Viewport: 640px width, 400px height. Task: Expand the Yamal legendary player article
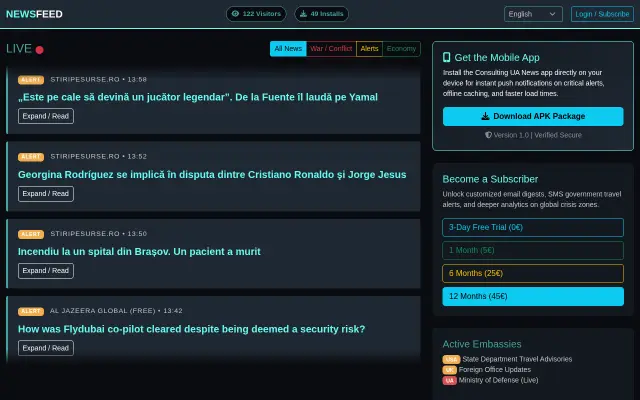pos(46,116)
